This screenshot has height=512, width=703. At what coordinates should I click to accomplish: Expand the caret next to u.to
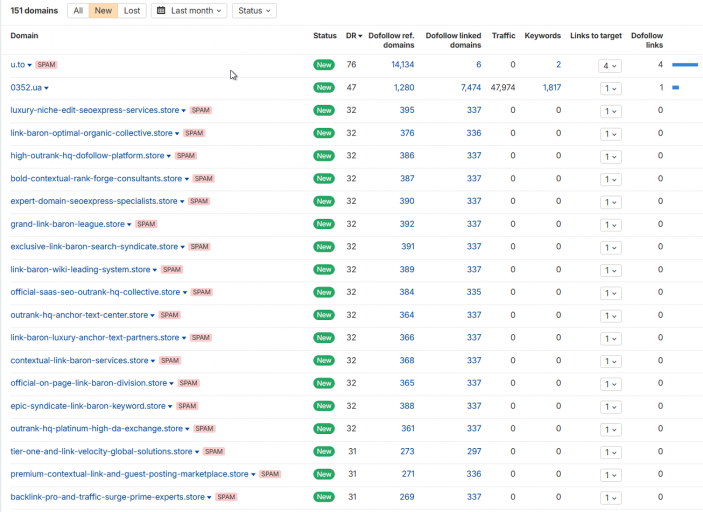[x=30, y=65]
